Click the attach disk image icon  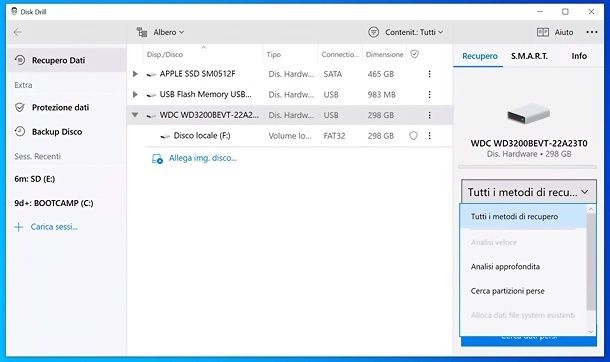(x=157, y=159)
